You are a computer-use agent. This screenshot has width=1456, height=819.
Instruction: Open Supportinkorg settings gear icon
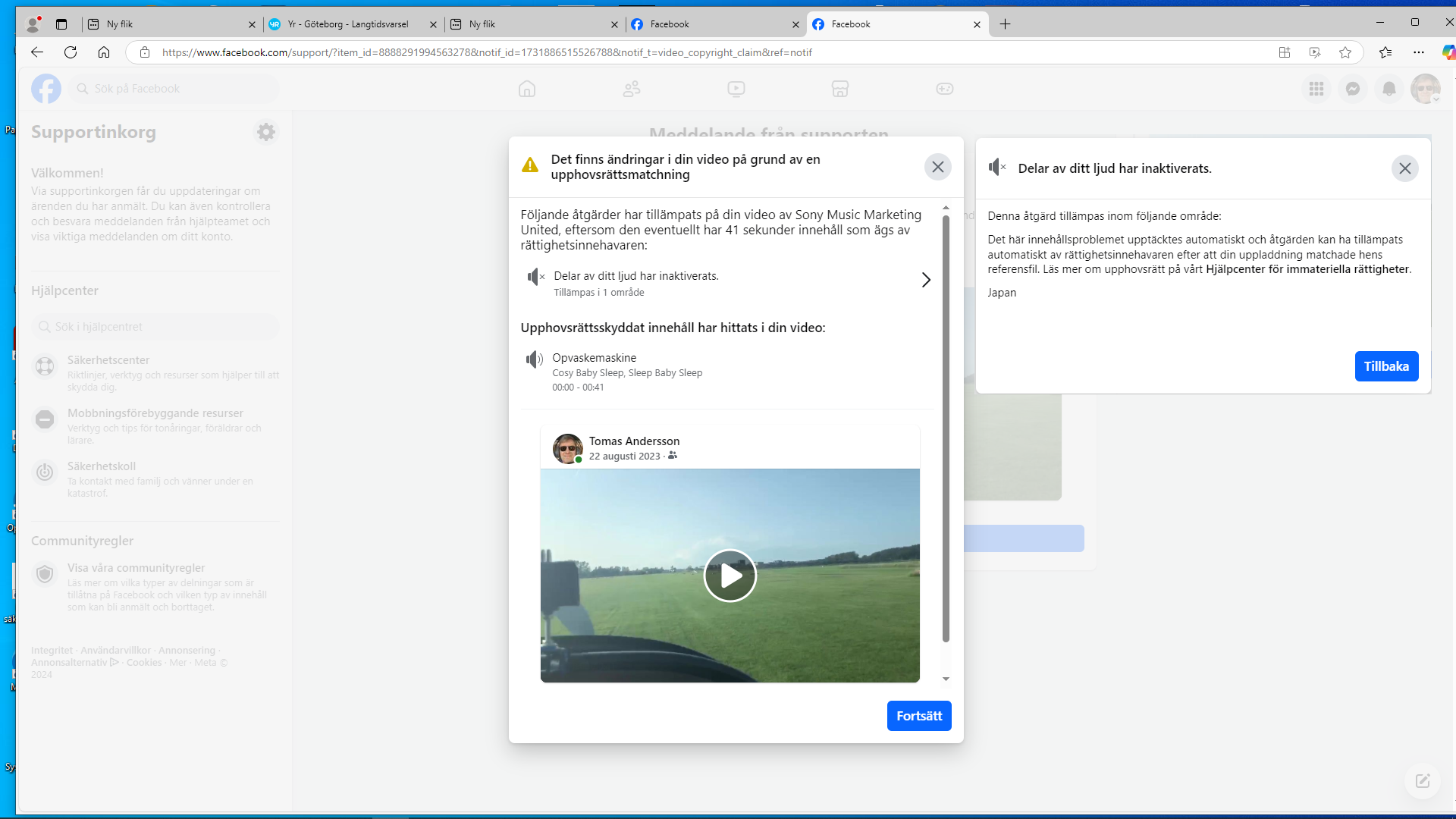[266, 132]
